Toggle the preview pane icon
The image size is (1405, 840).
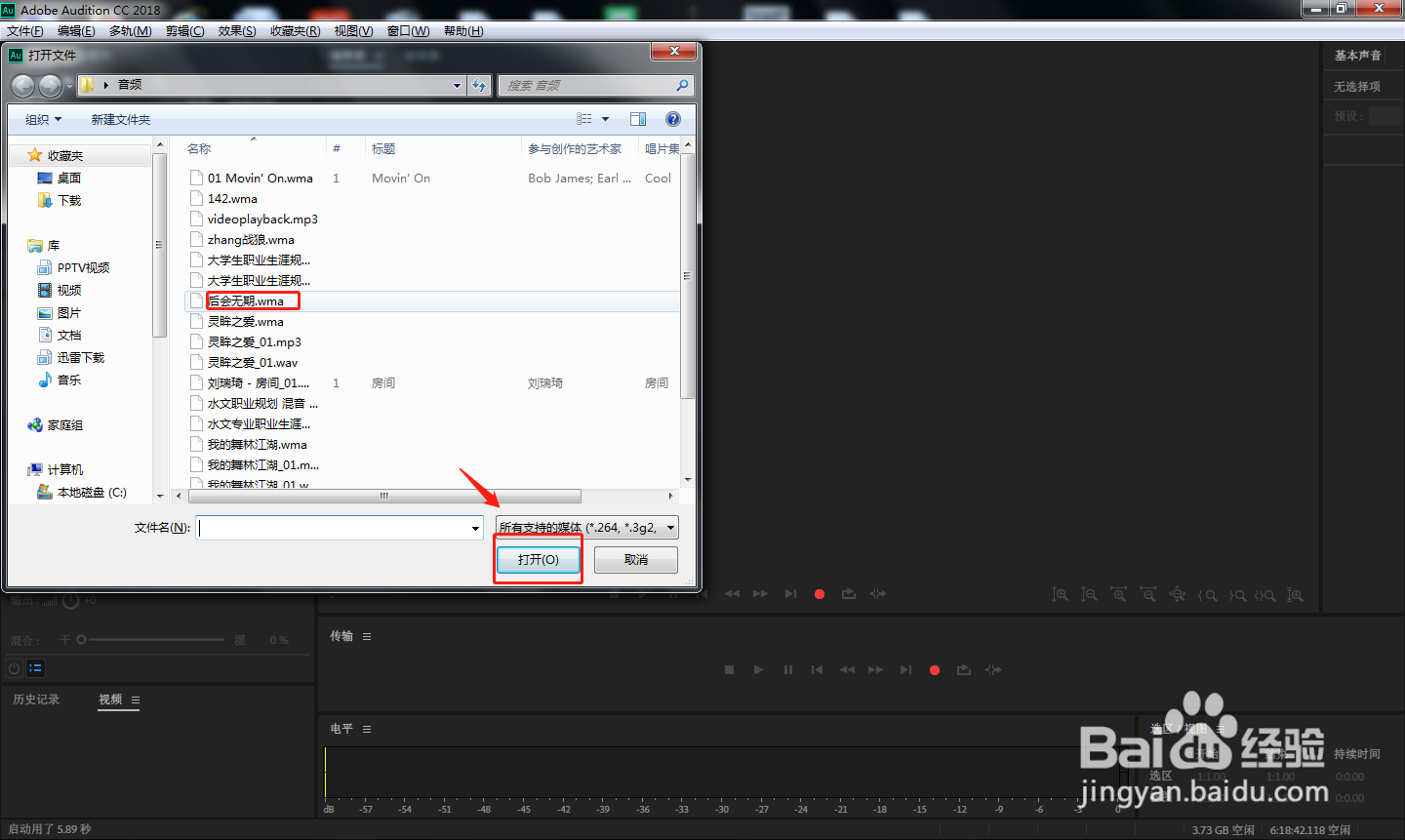click(x=638, y=119)
